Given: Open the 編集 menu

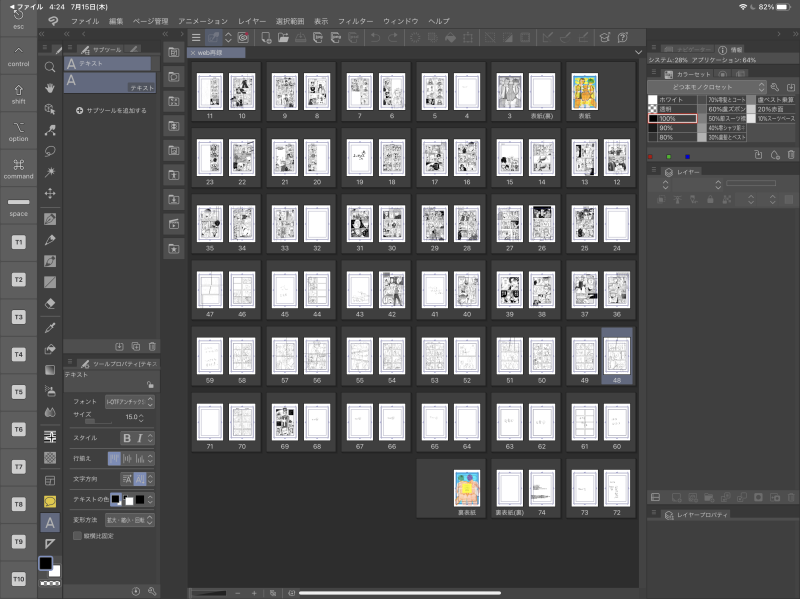Looking at the screenshot, I should coord(116,21).
